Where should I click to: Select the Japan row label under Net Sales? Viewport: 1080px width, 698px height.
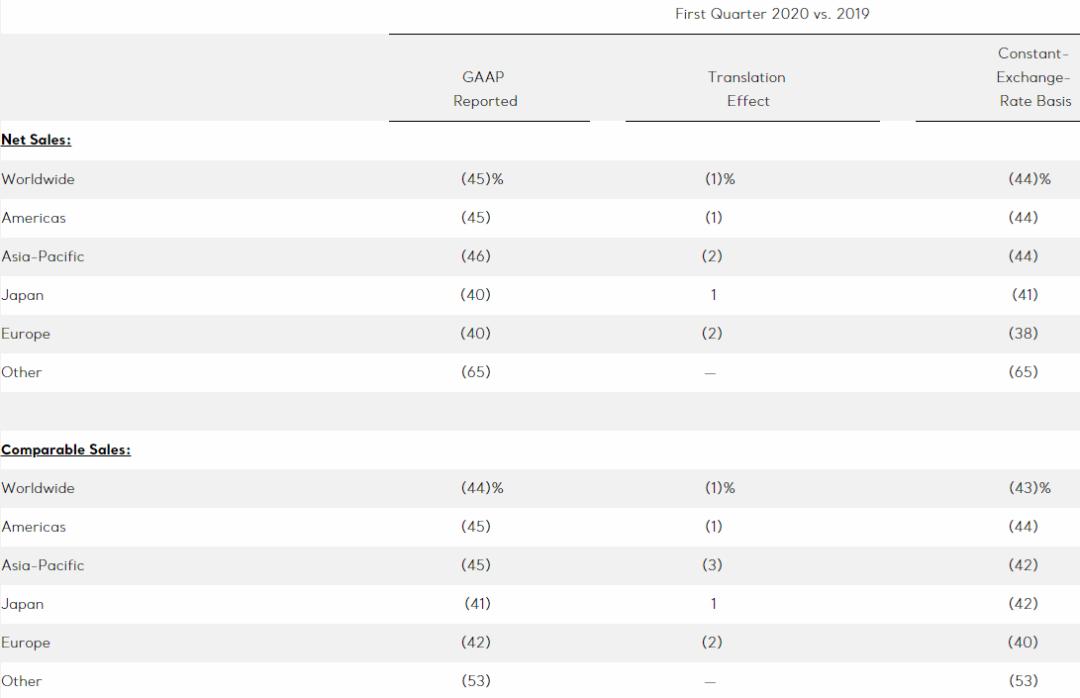(23, 296)
